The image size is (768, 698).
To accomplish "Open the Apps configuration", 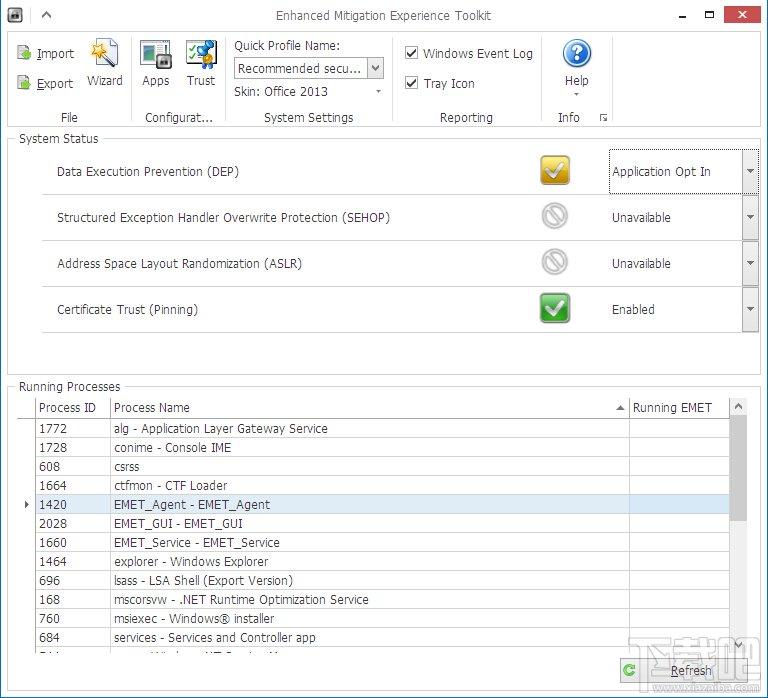I will point(156,62).
